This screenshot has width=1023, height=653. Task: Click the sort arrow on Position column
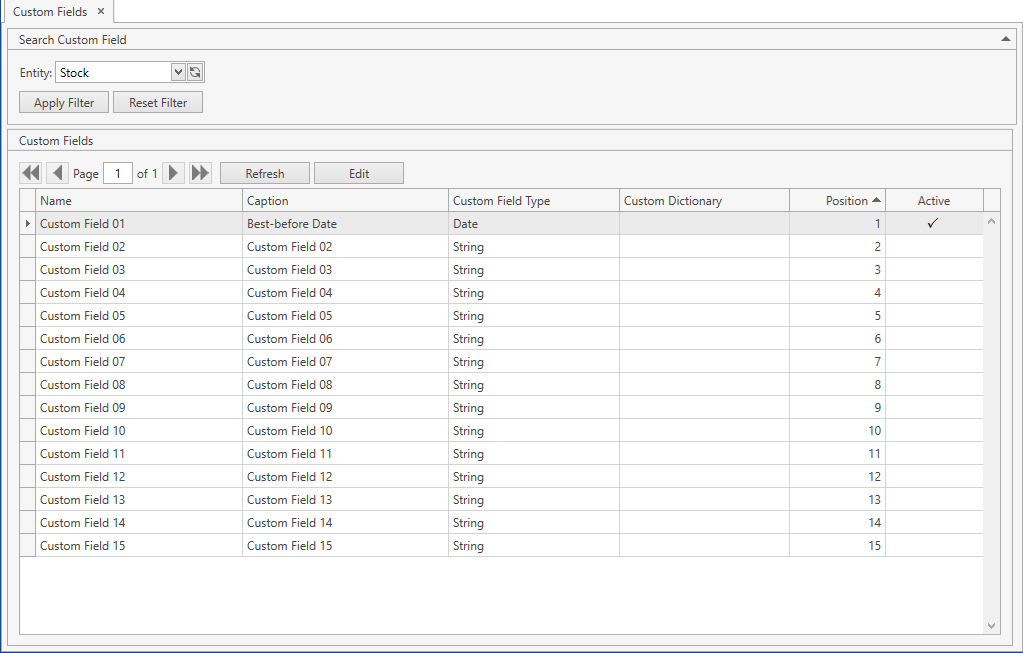tap(876, 200)
